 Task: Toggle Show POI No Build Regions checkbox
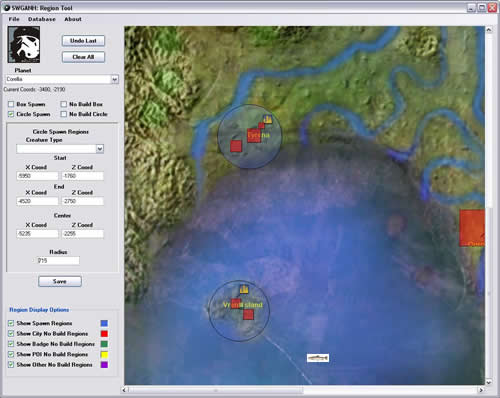point(11,354)
